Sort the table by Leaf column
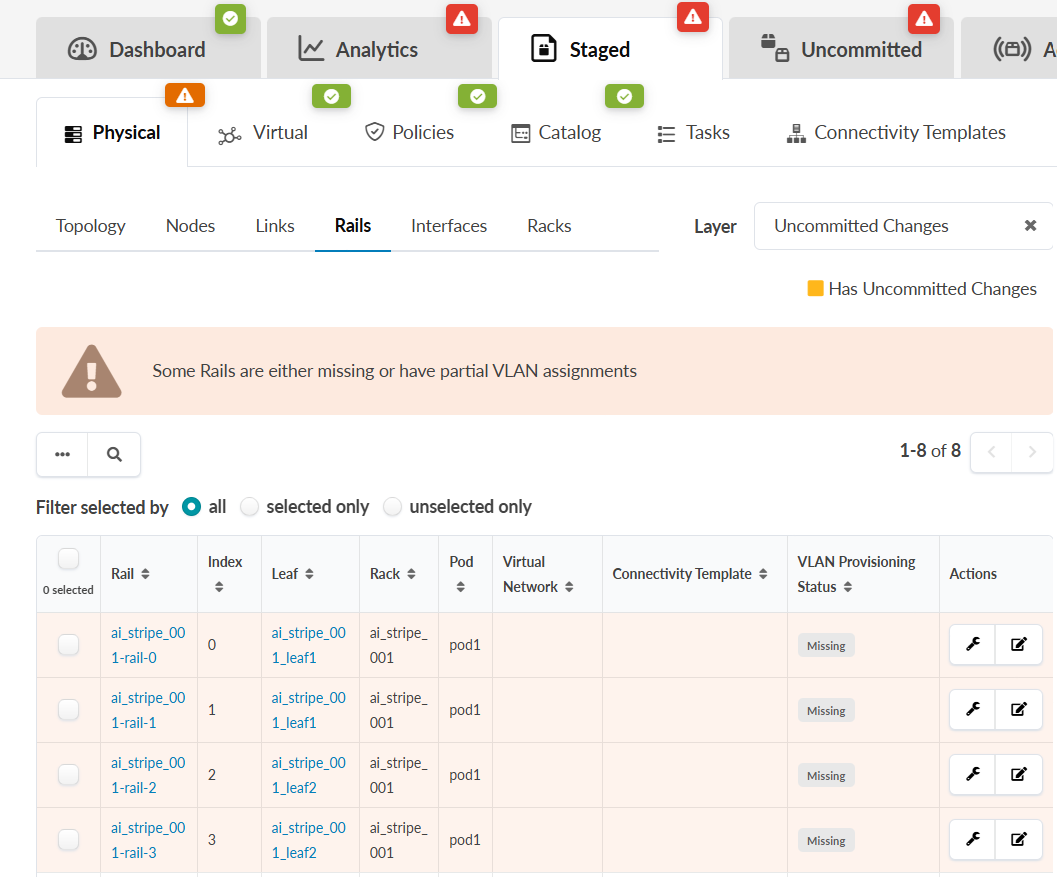1057x877 pixels. (x=309, y=574)
